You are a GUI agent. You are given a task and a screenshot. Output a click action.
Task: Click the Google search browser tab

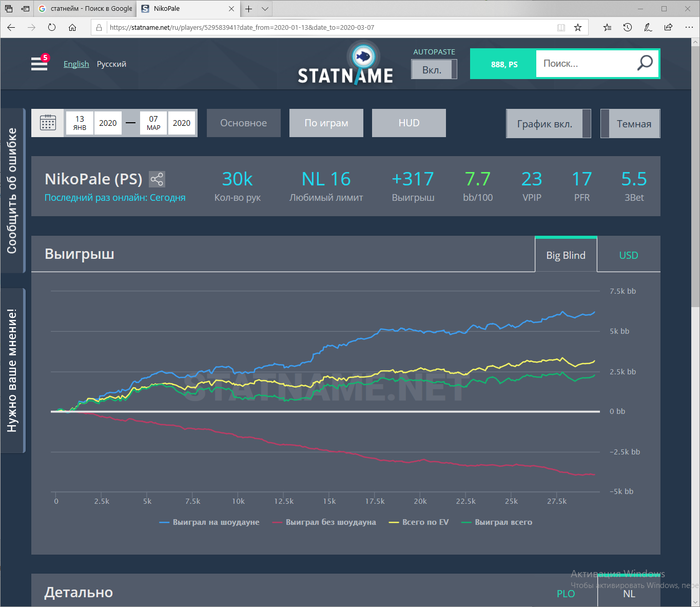(85, 8)
